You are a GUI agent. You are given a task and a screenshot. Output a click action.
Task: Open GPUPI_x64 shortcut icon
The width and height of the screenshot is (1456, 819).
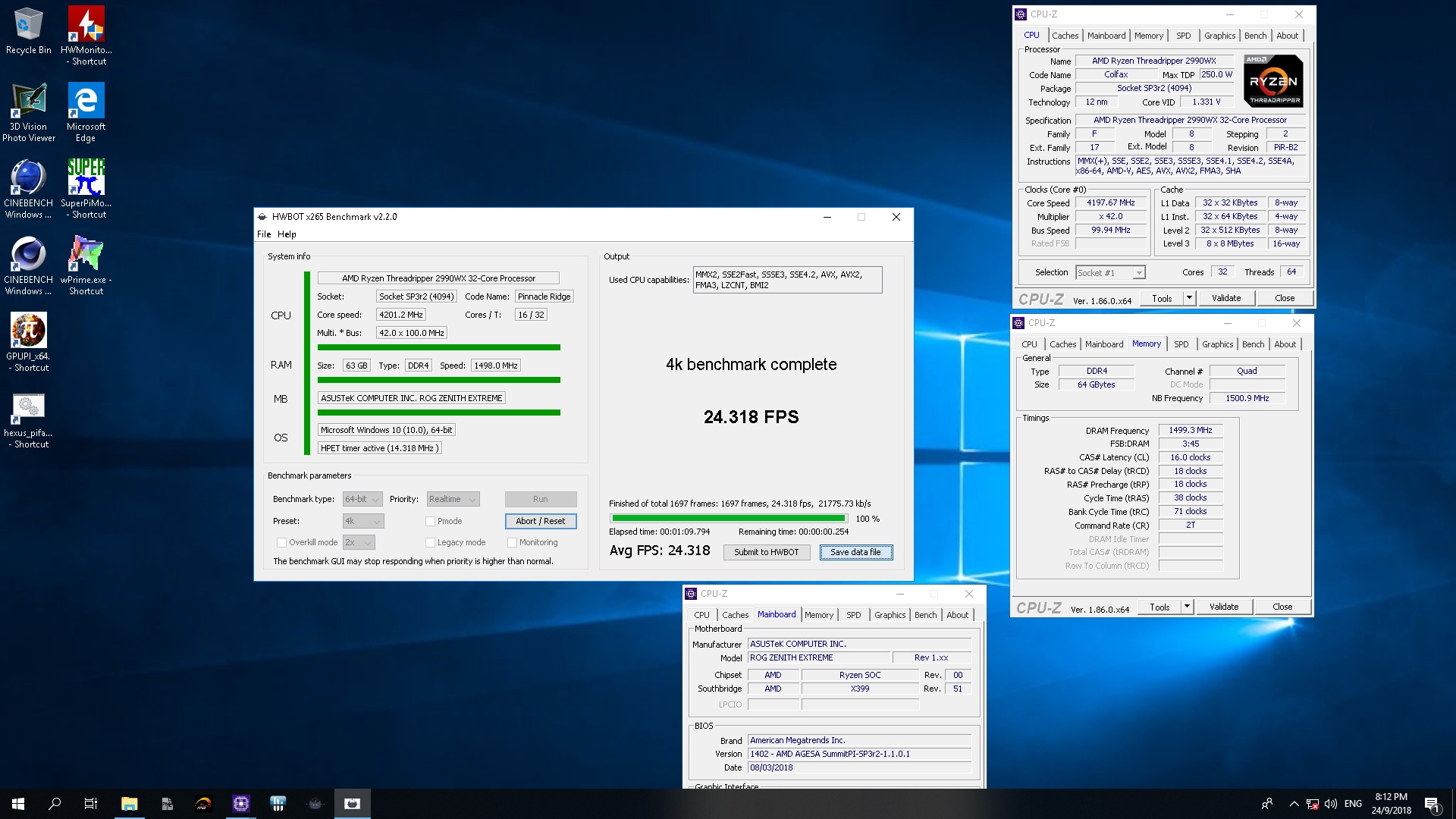[28, 341]
